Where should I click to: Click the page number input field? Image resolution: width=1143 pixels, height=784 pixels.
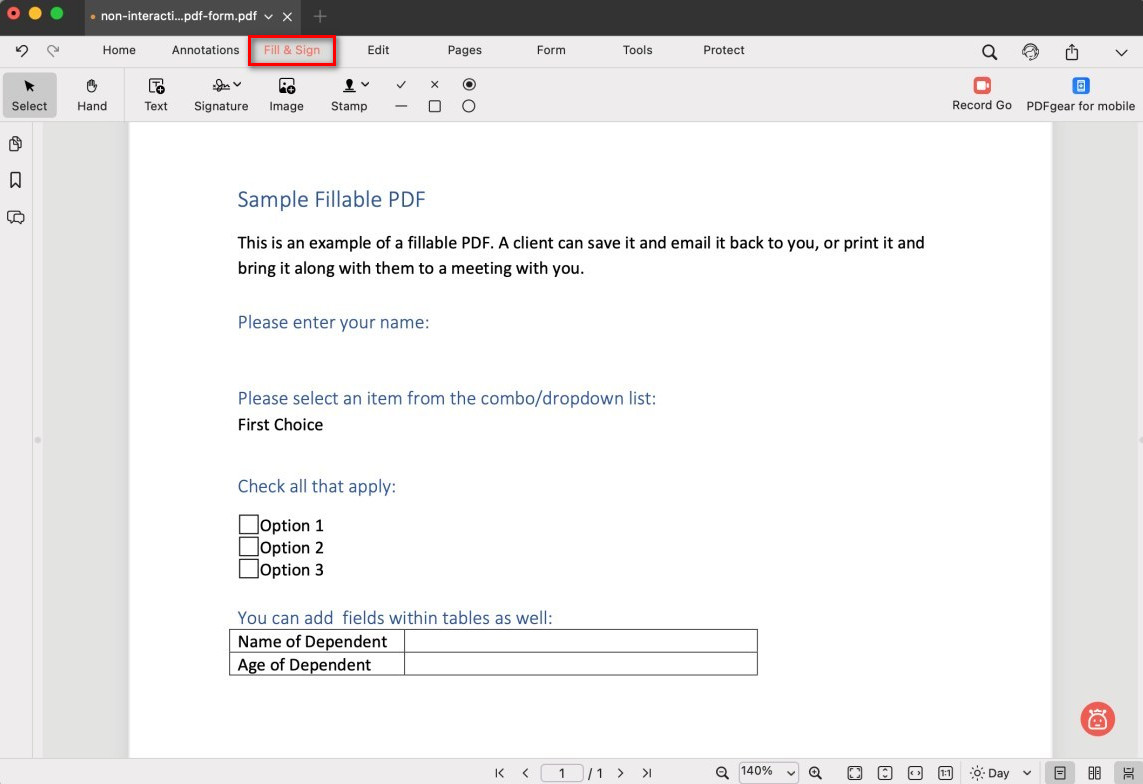tap(562, 773)
